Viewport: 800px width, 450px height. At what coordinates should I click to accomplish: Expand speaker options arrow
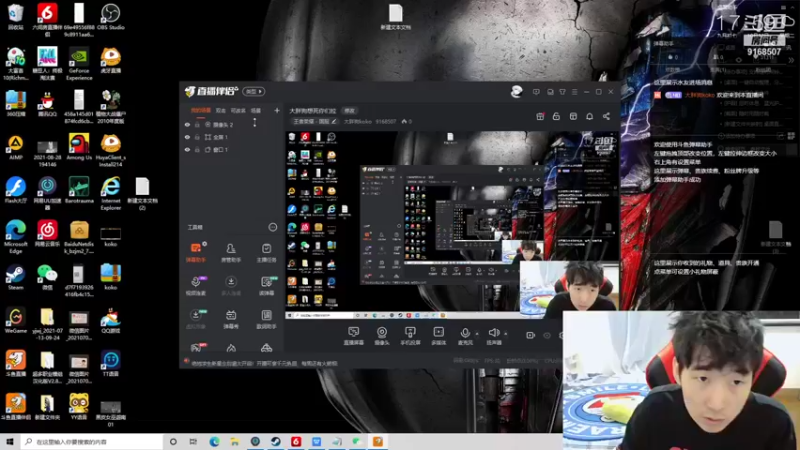[x=506, y=334]
